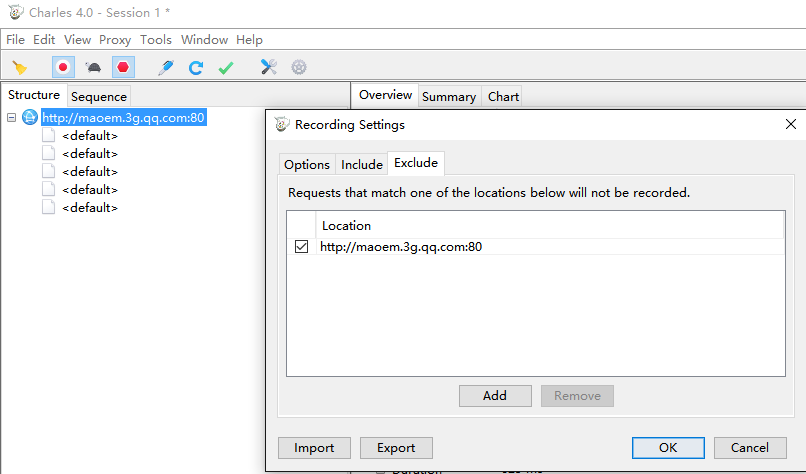
Task: Toggle the turtle Throttling icon
Action: point(93,67)
